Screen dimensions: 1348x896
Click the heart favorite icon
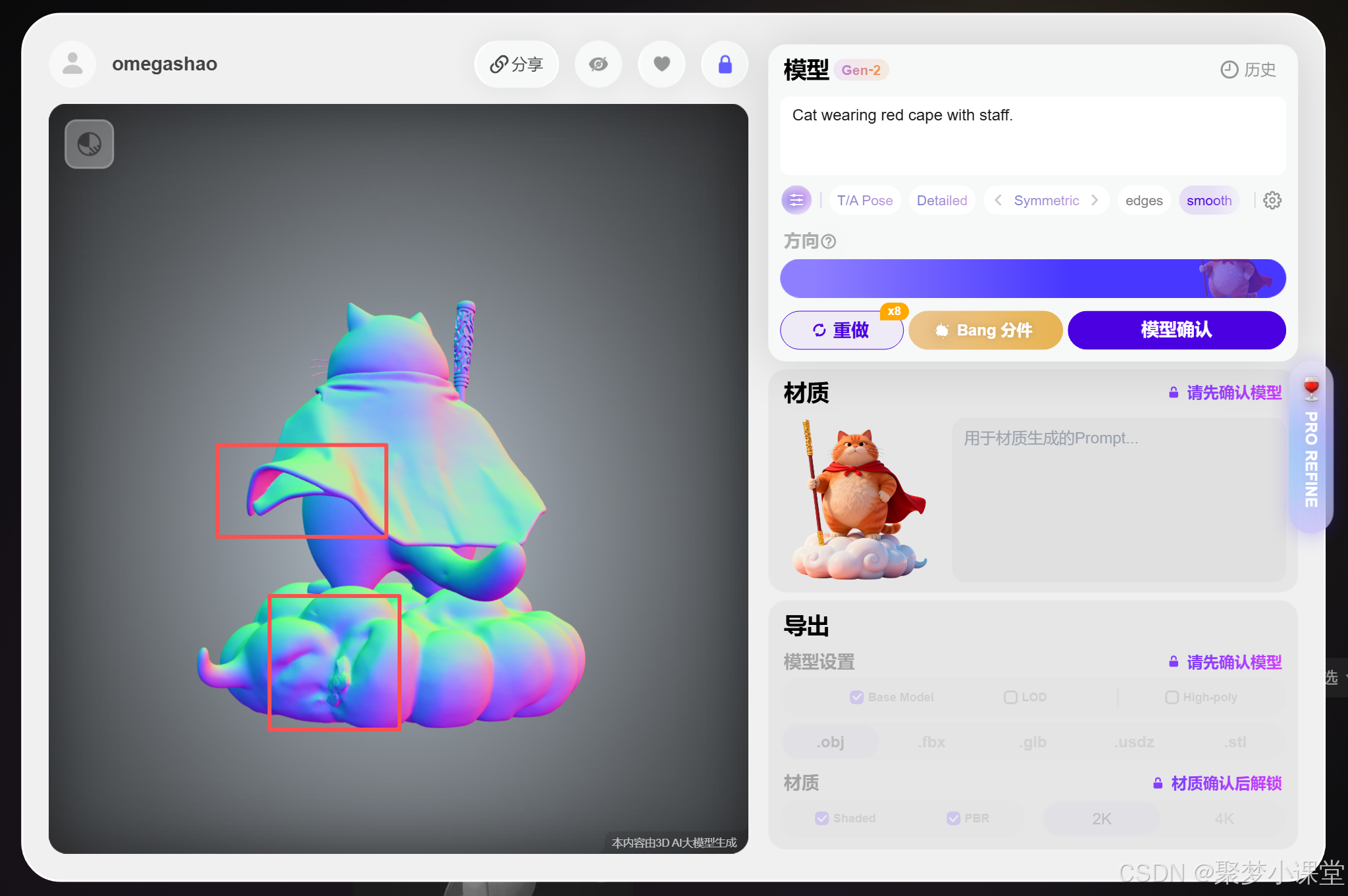661,64
